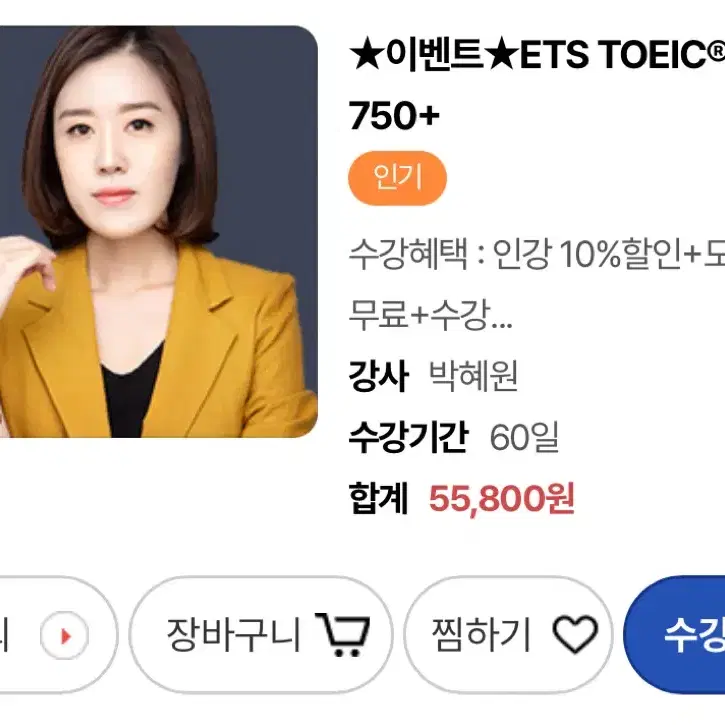Click the heart icon beside 찜하기

(575, 634)
